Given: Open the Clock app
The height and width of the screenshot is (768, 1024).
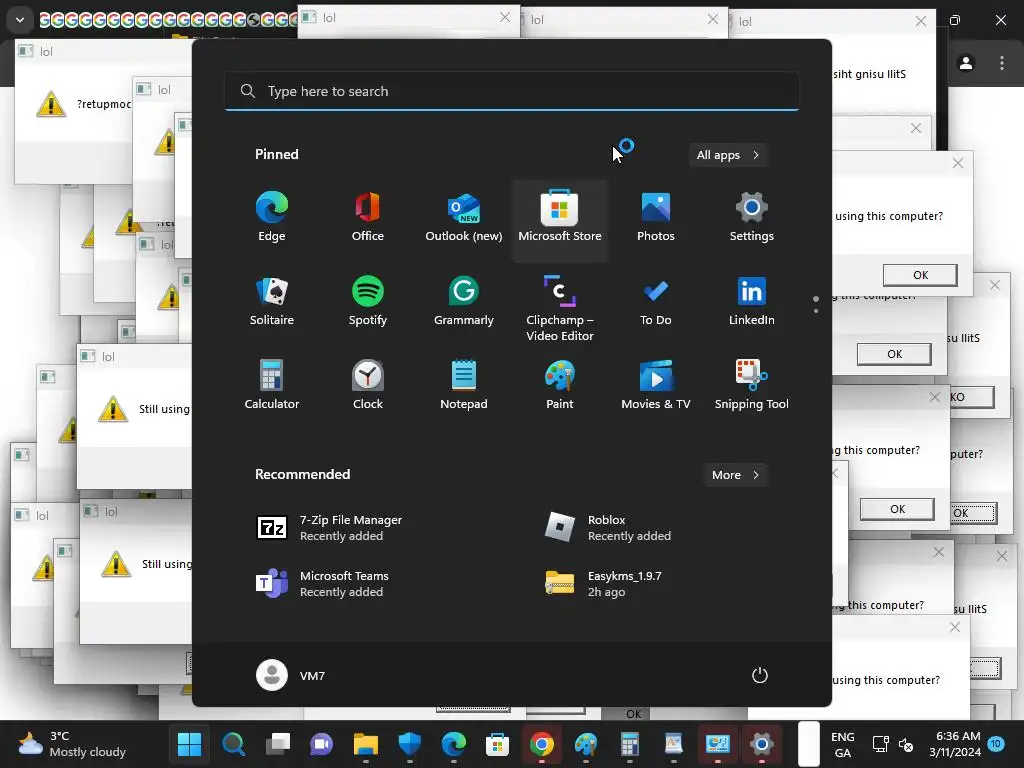Looking at the screenshot, I should point(368,385).
